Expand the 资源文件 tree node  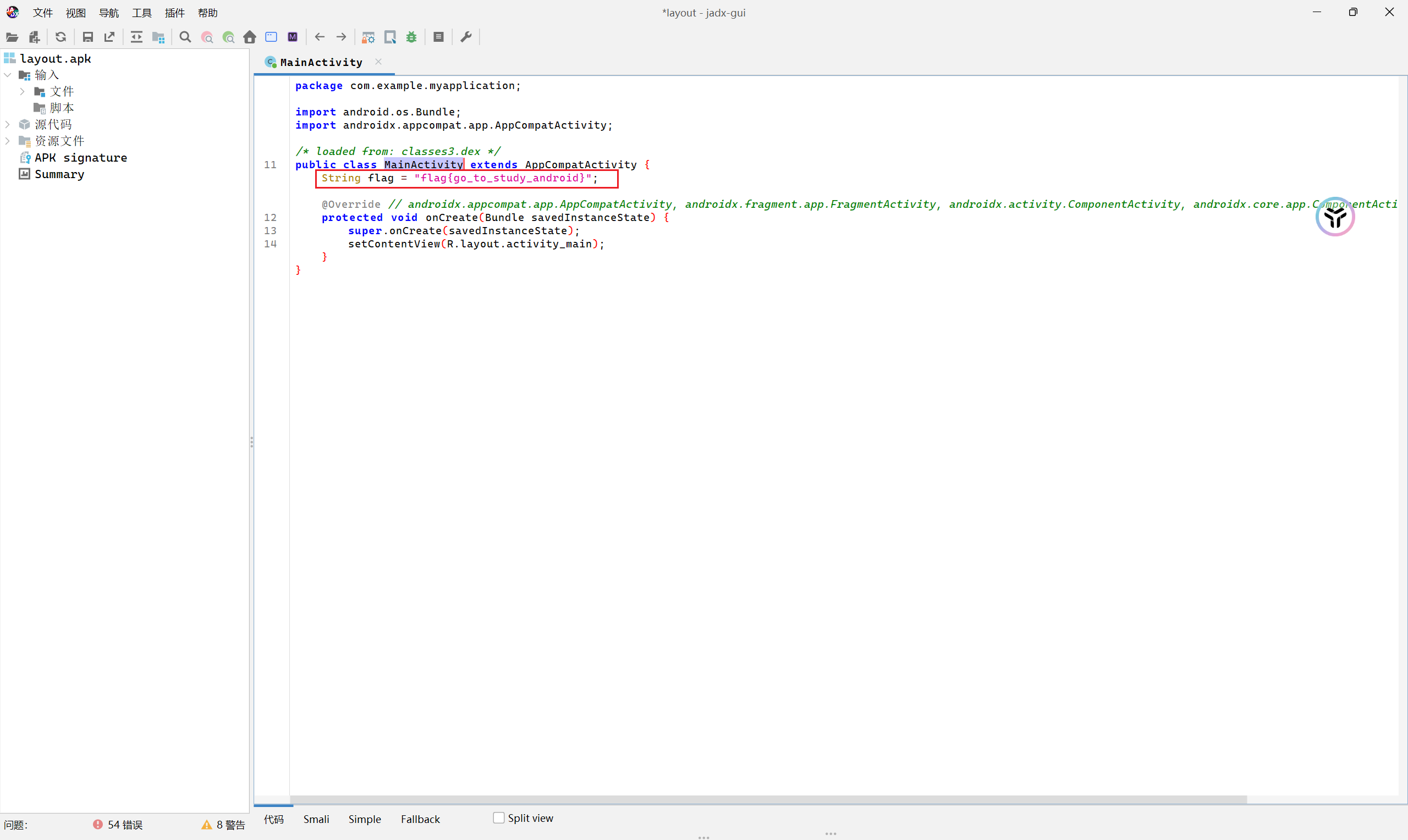(x=7, y=140)
